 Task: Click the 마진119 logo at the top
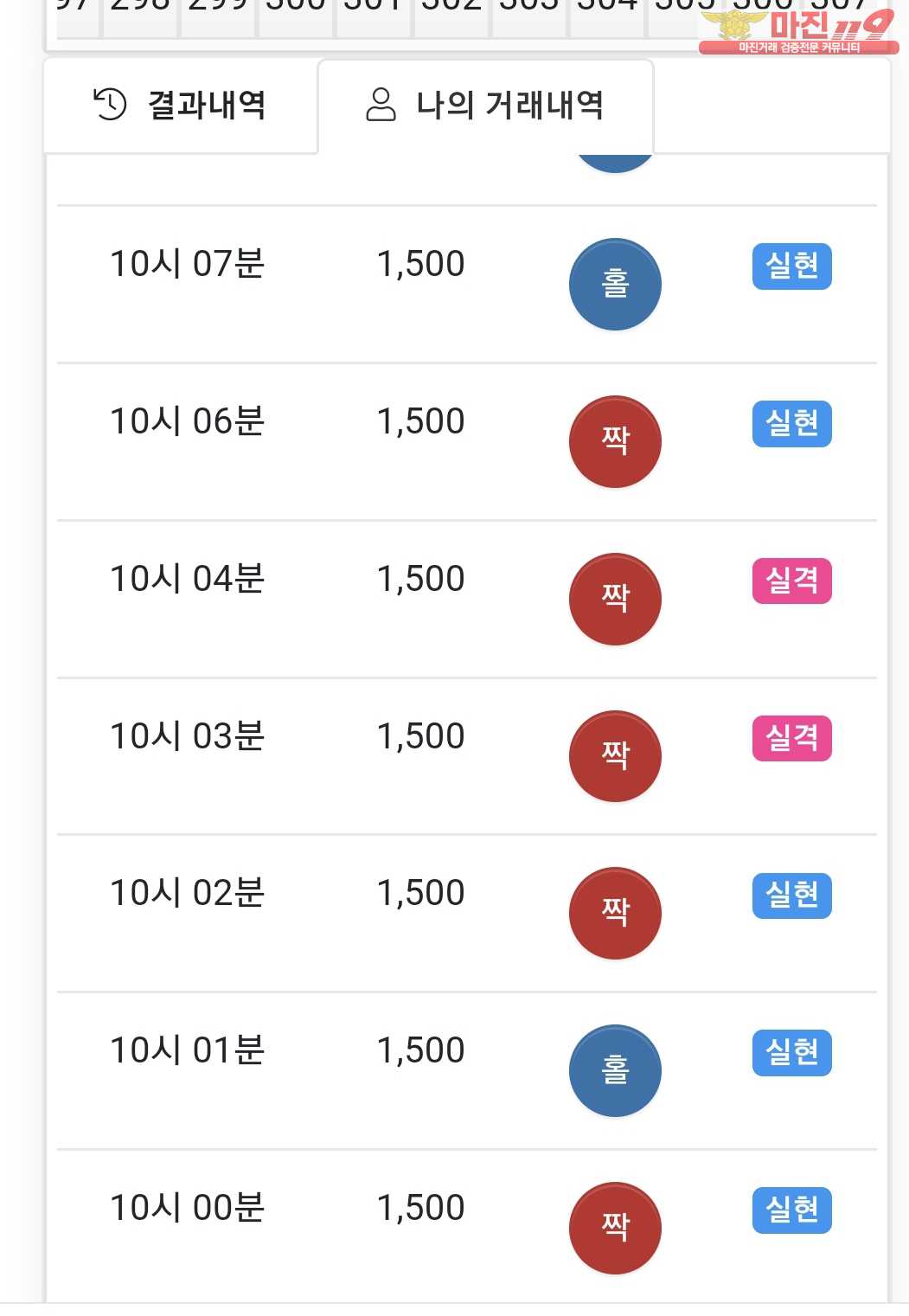click(x=798, y=30)
